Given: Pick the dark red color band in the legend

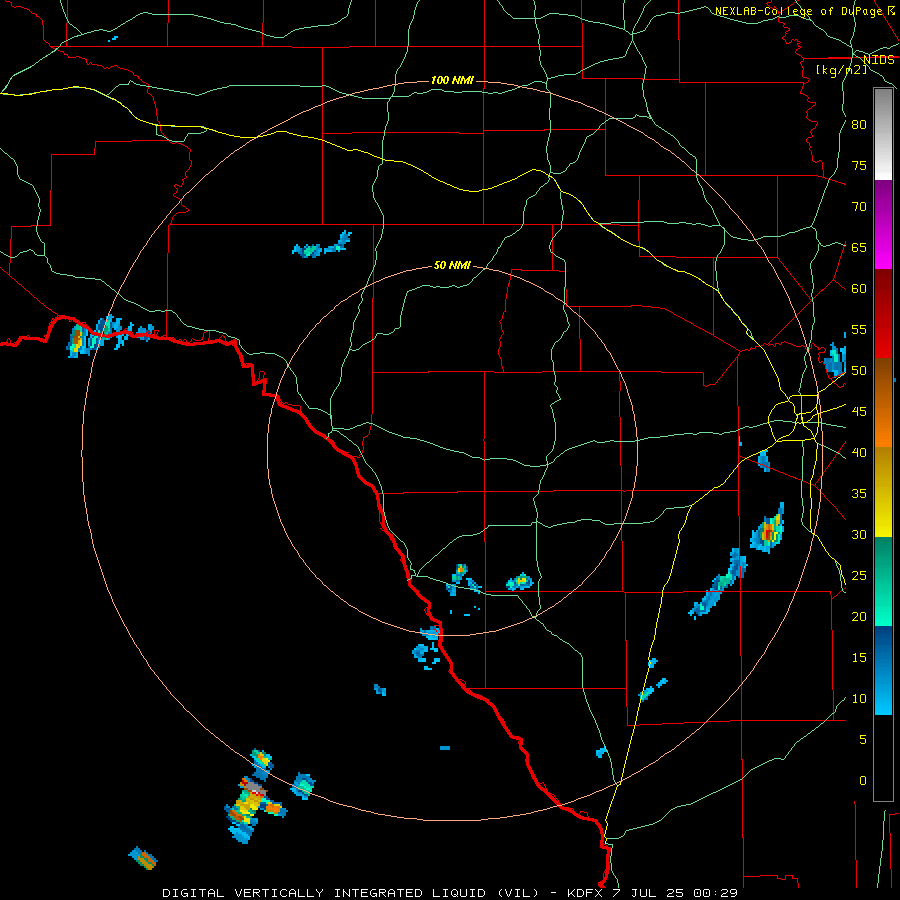Looking at the screenshot, I should click(x=883, y=315).
